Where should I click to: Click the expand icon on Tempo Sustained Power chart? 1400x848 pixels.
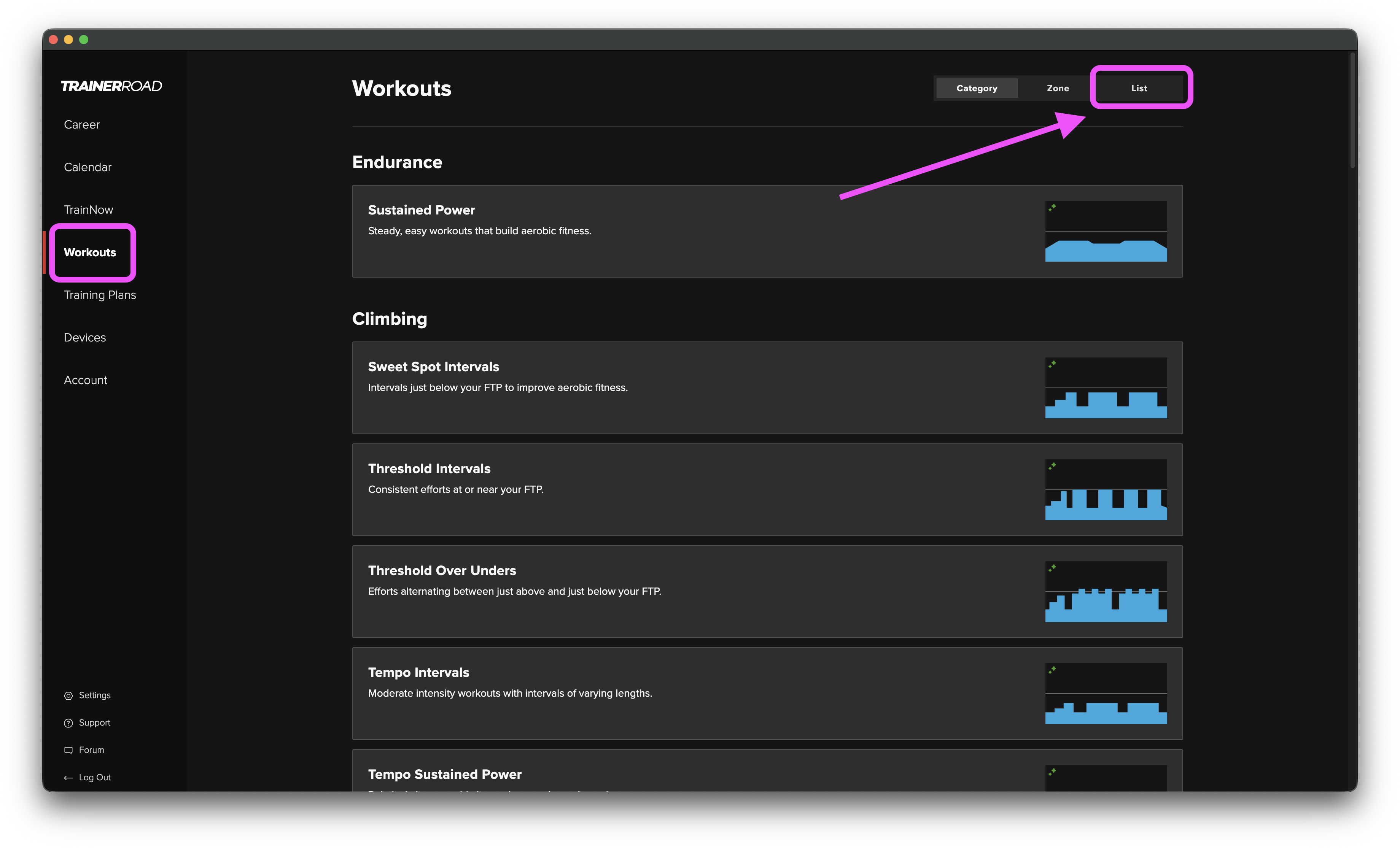(x=1052, y=771)
